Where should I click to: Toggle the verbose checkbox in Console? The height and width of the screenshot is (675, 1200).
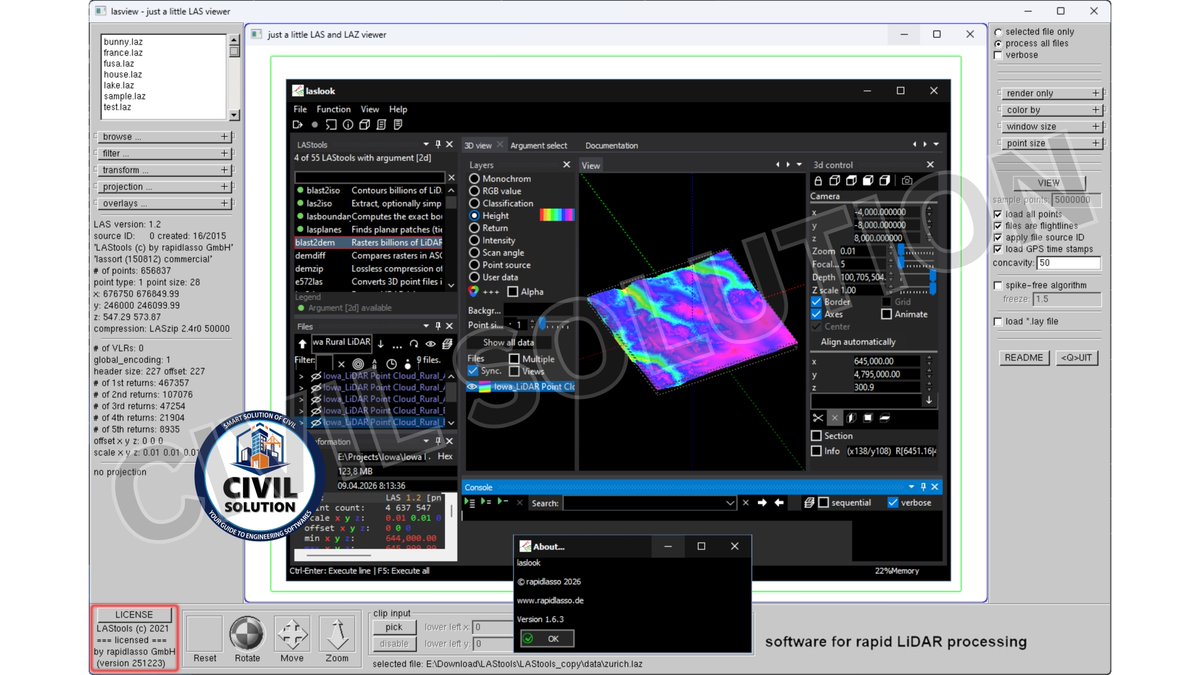[893, 503]
